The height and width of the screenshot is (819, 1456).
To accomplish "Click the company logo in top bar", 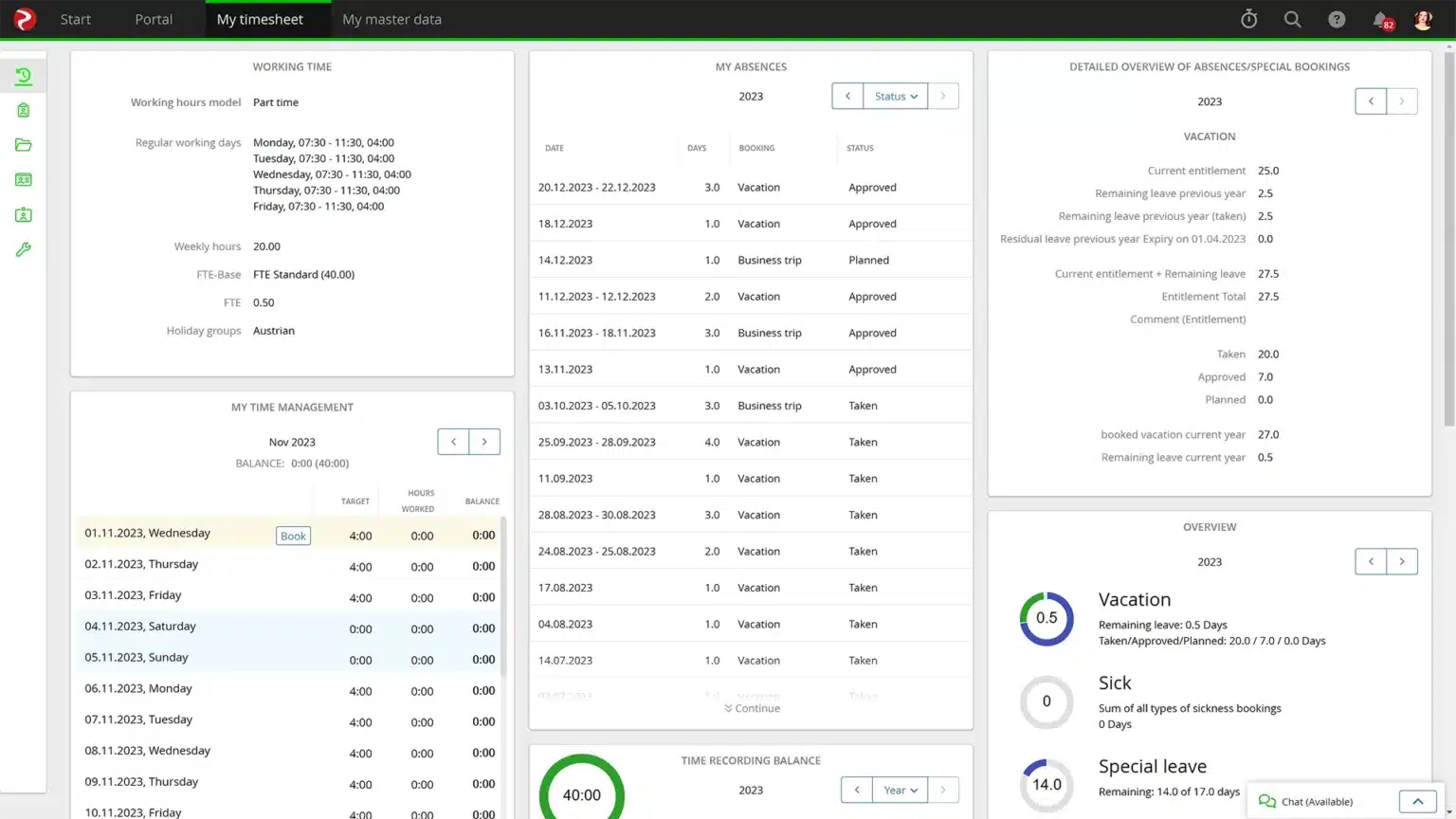I will tap(25, 19).
